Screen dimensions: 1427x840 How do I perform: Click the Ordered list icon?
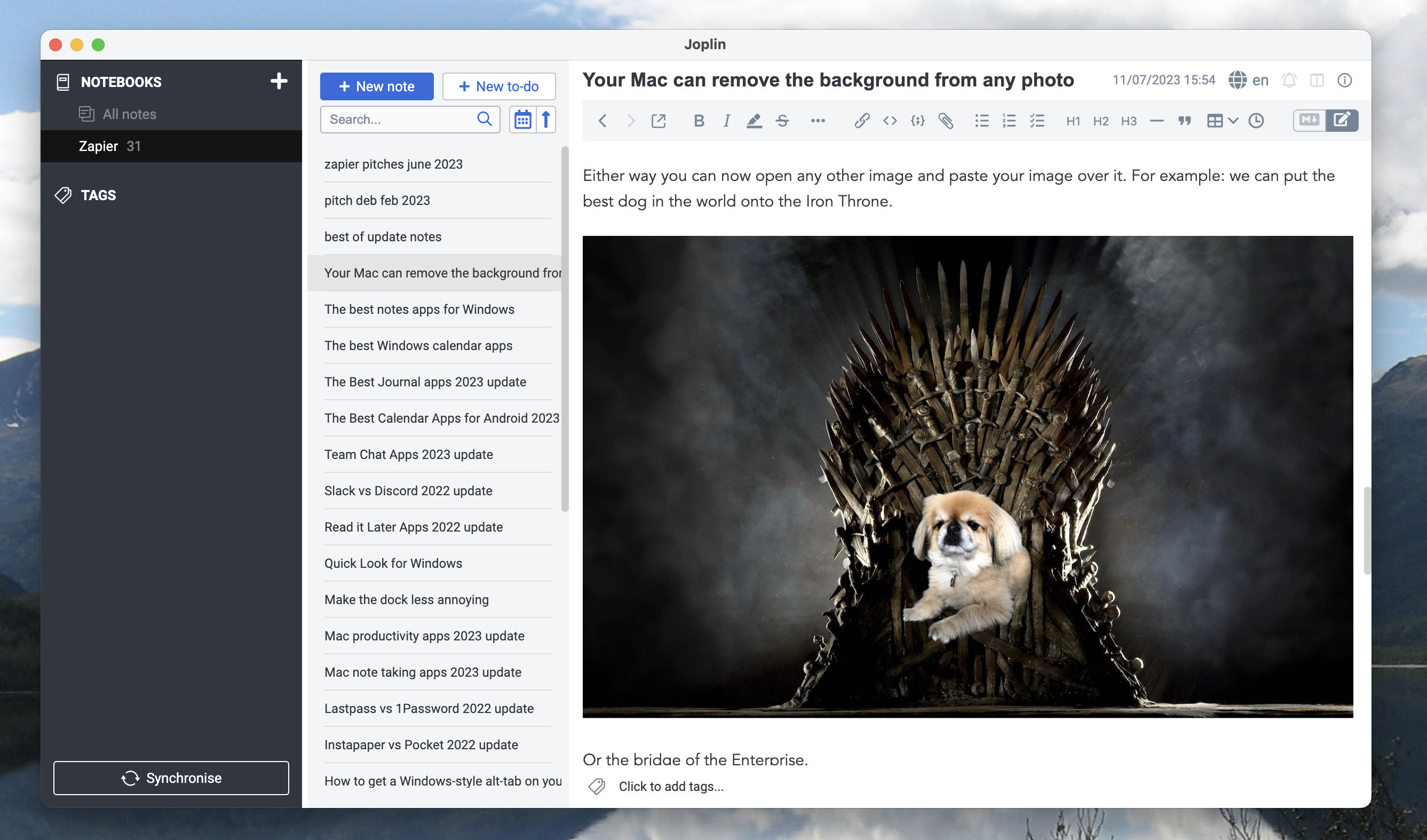coord(1009,120)
